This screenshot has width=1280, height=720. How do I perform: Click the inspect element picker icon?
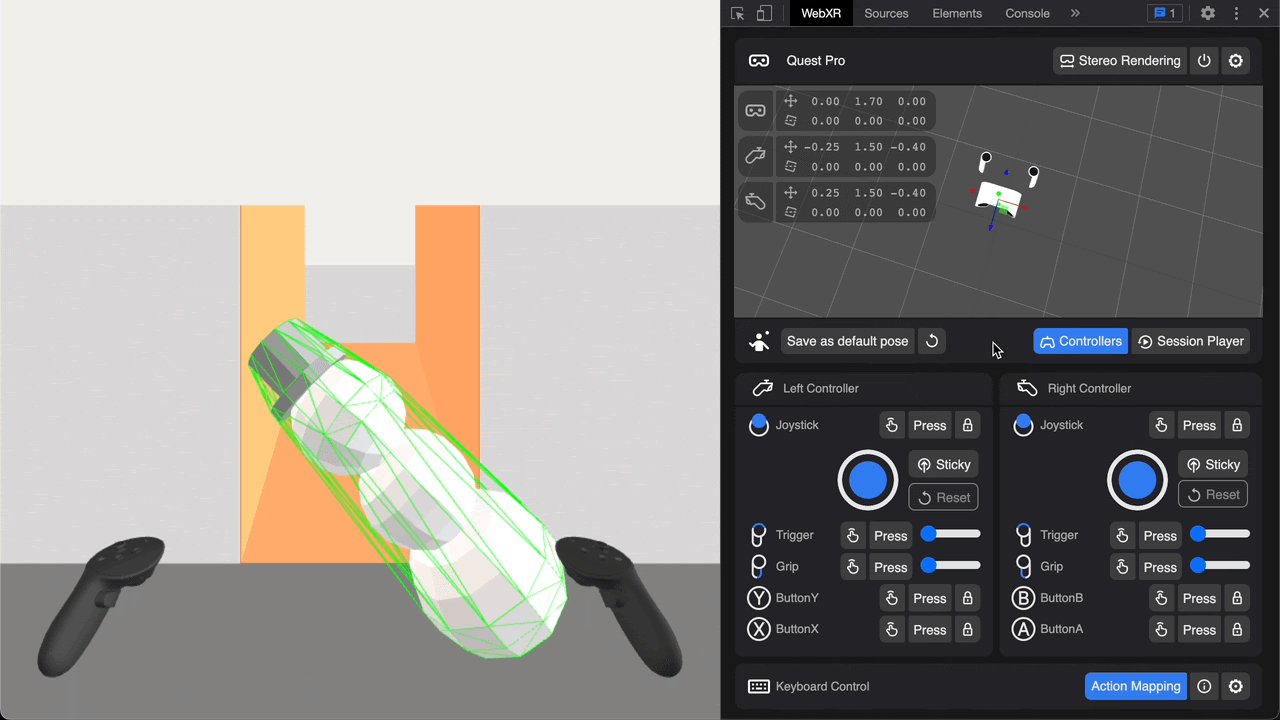(738, 14)
